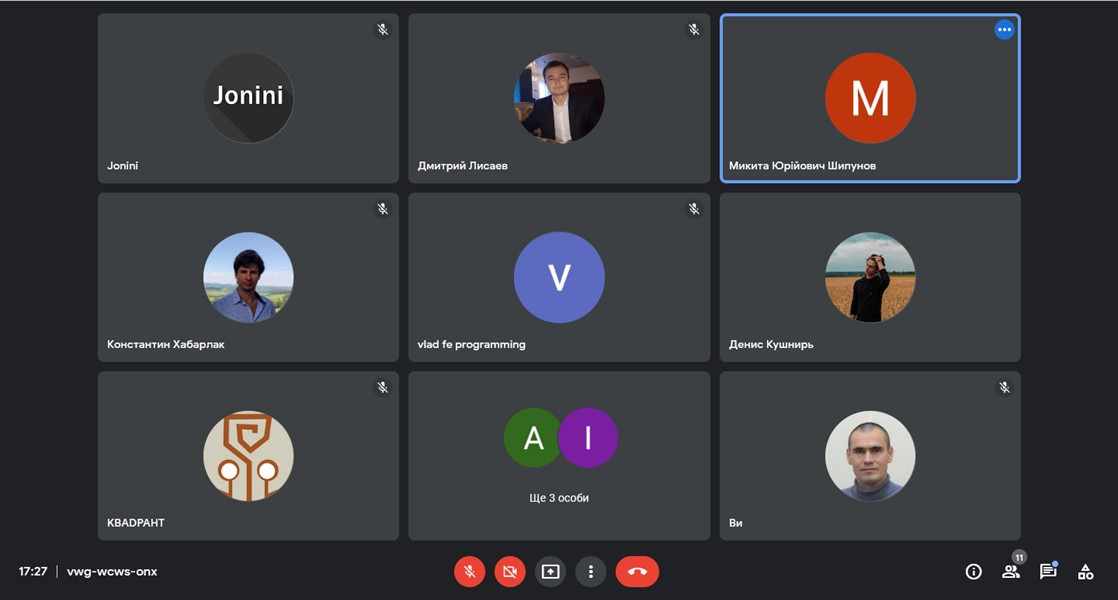Screen dimensions: 1118x600
Task: Toggle the red microphone mute button
Action: click(469, 571)
